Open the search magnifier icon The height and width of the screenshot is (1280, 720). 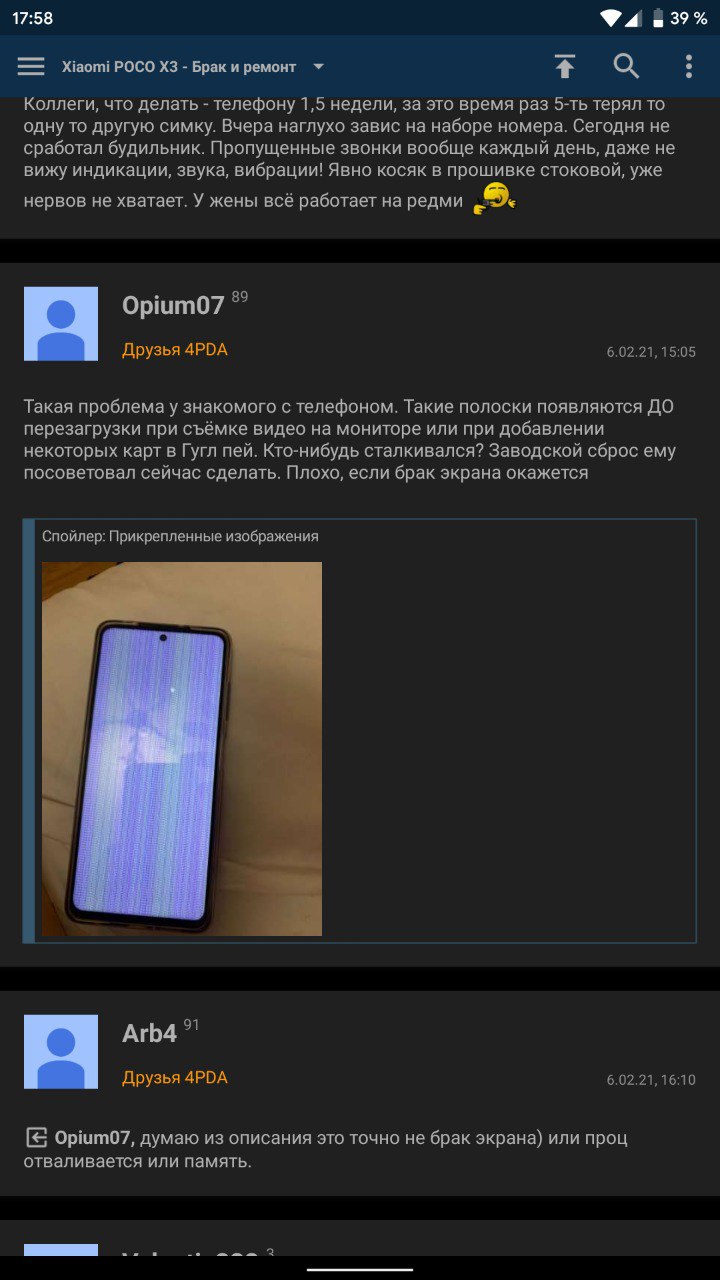[x=626, y=67]
